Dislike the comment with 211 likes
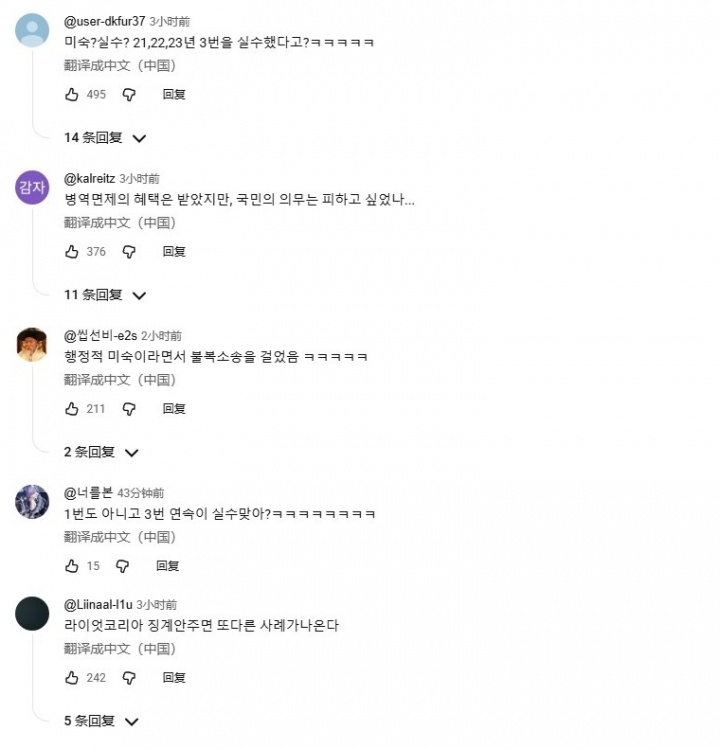Screen dimensions: 720x749 pyautogui.click(x=129, y=409)
